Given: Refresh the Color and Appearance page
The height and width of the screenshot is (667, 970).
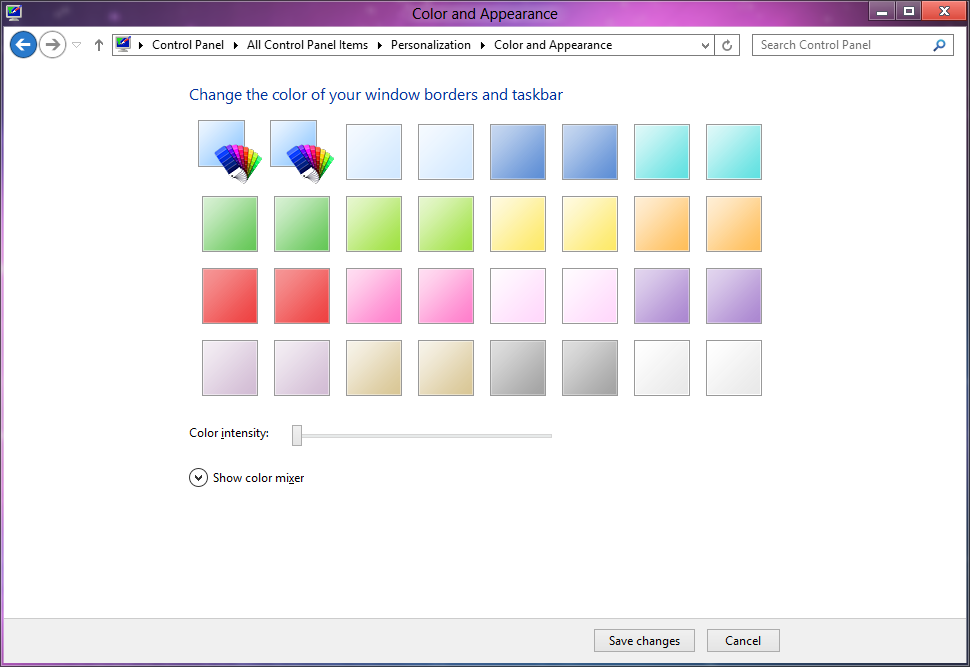Looking at the screenshot, I should pyautogui.click(x=727, y=45).
